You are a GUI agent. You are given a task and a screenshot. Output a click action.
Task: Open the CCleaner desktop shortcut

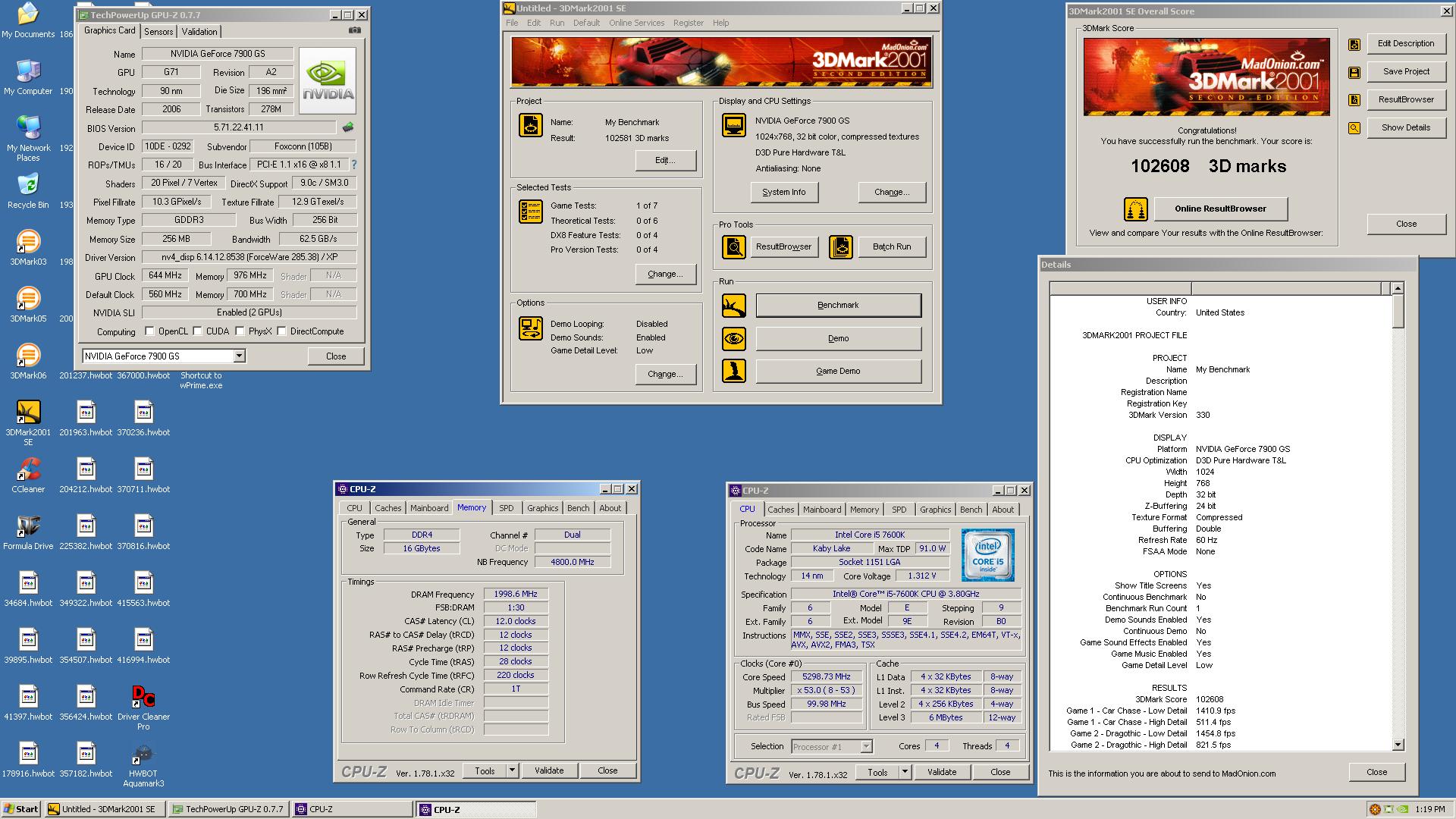[28, 475]
